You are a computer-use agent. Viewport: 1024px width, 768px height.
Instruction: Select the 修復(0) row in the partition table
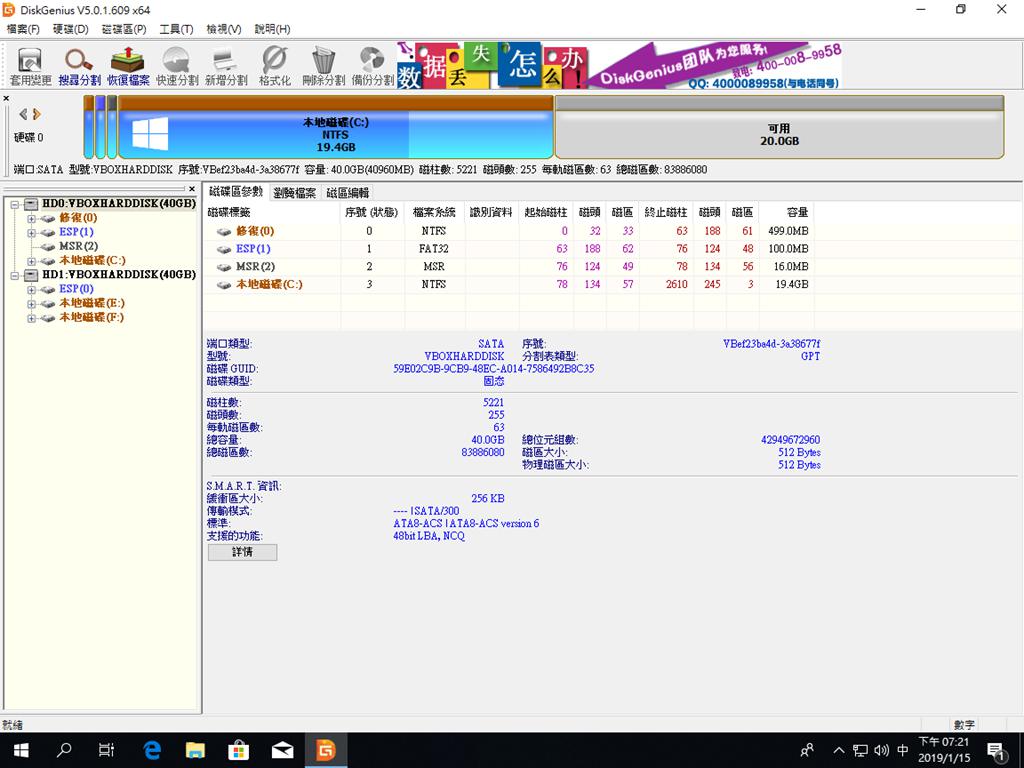click(509, 231)
